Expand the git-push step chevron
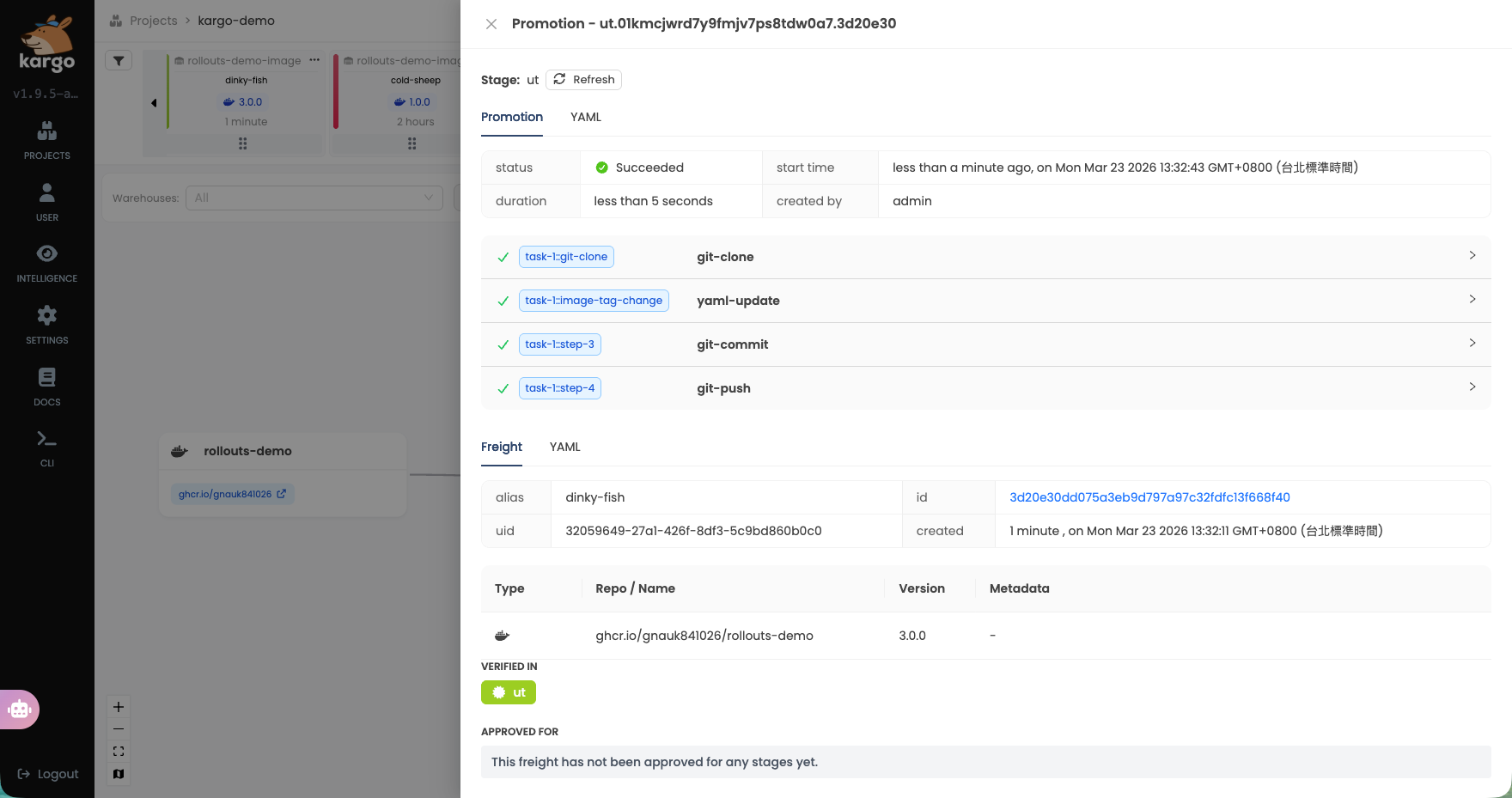1512x798 pixels. point(1472,387)
